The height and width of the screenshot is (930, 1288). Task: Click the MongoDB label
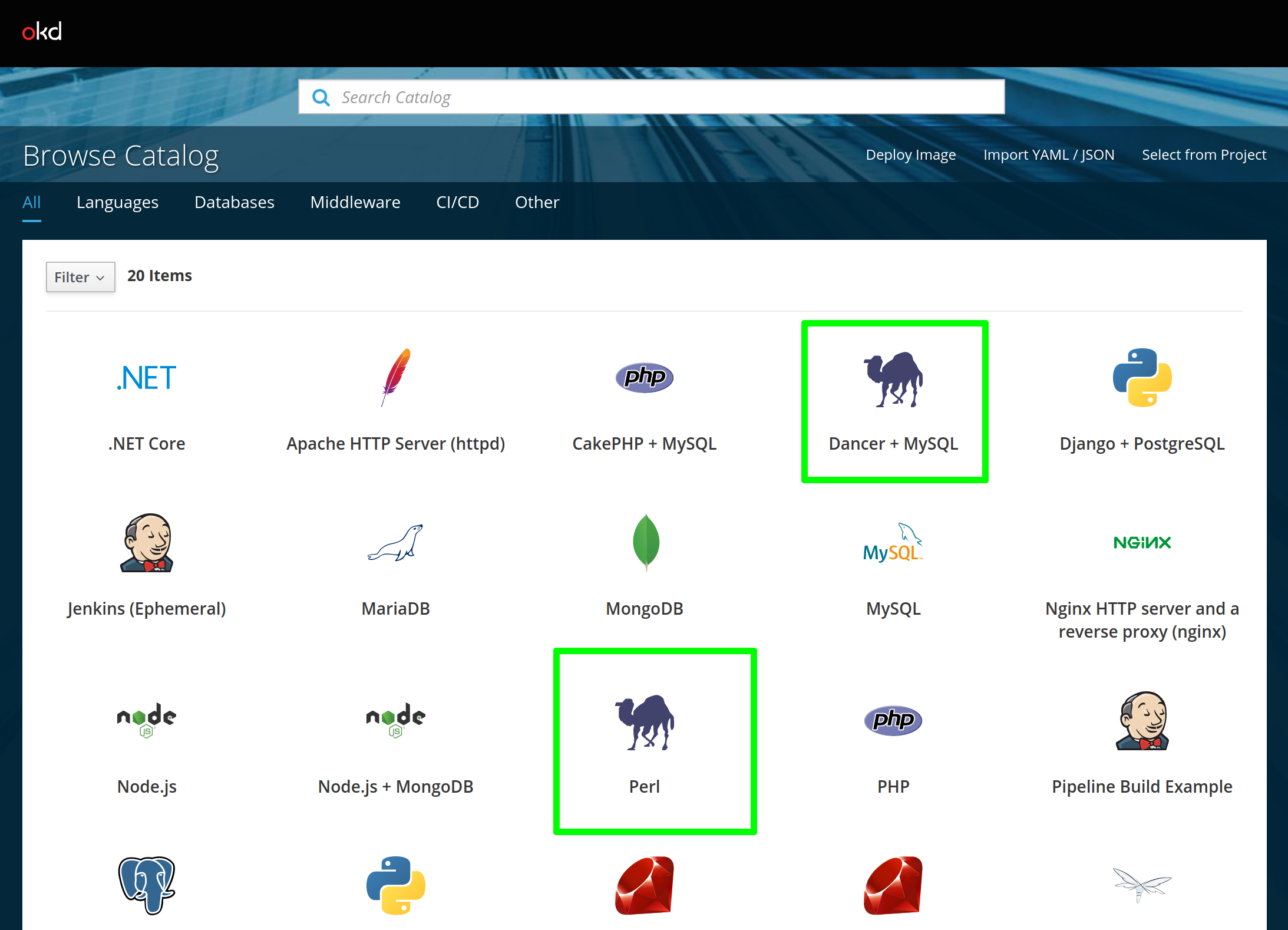coord(645,609)
